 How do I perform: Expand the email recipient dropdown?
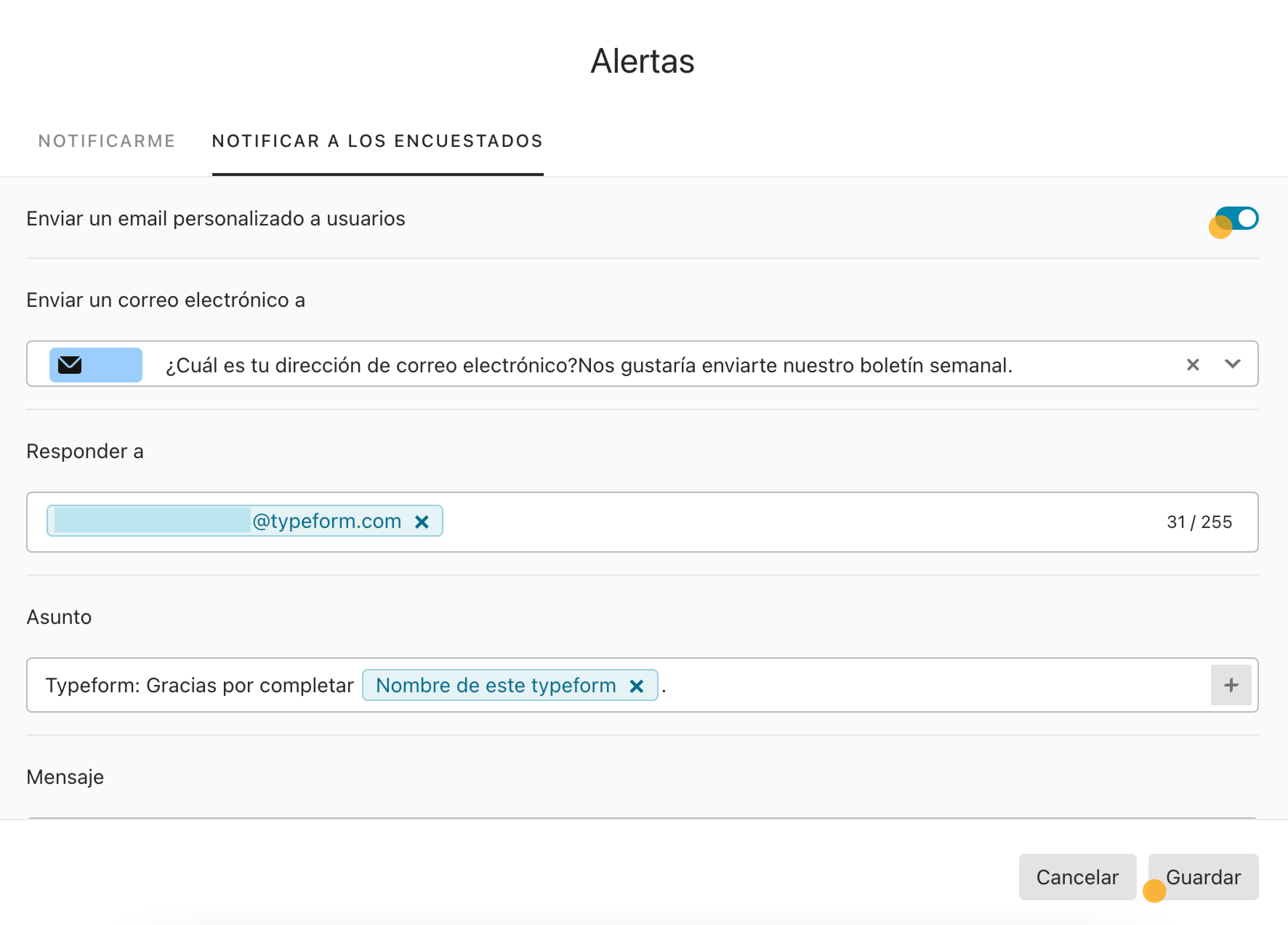(x=1232, y=364)
